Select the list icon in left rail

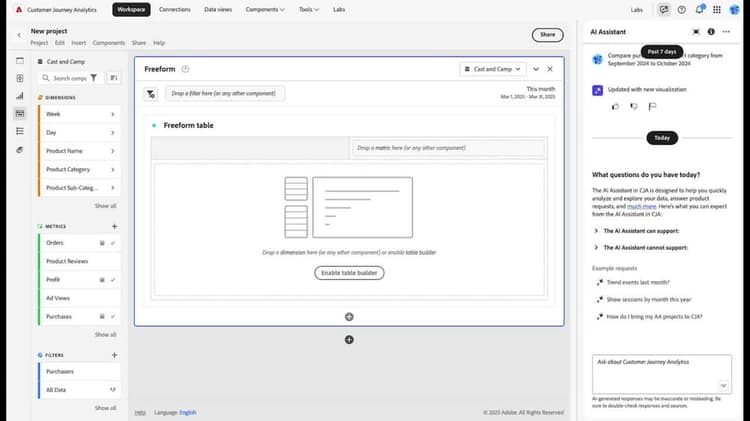click(20, 131)
